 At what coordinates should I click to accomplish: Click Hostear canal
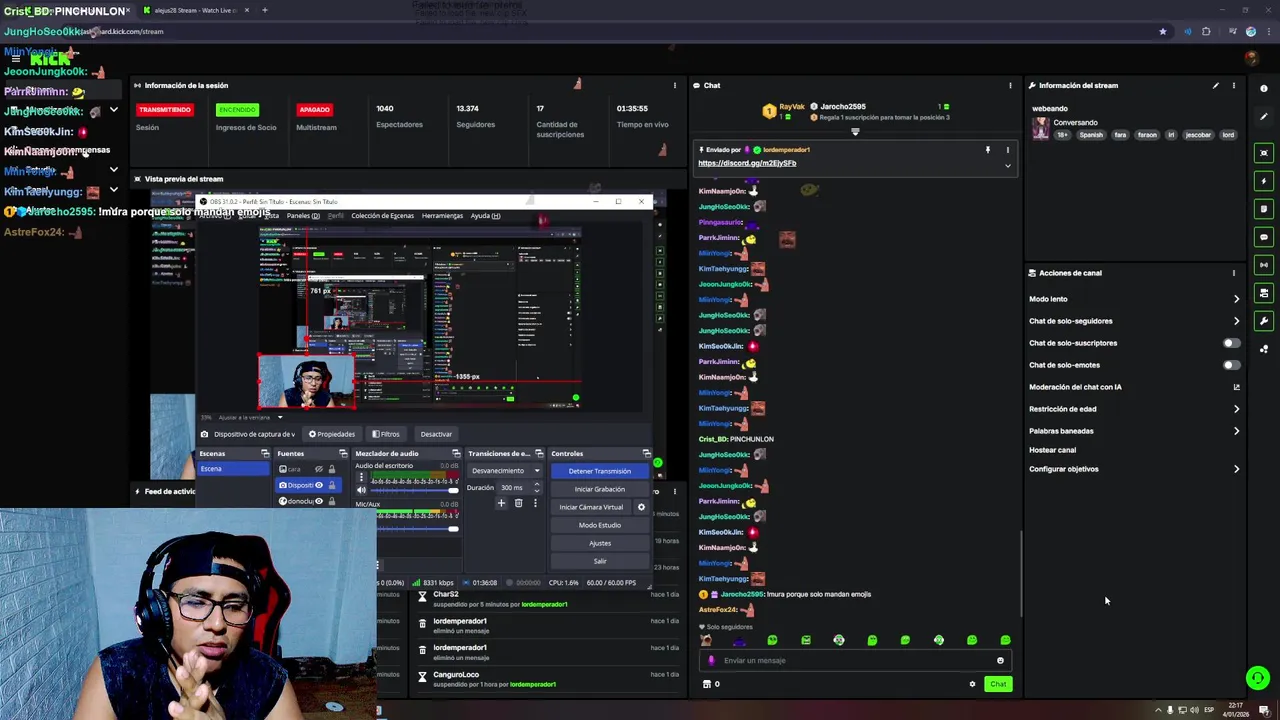click(x=1052, y=450)
